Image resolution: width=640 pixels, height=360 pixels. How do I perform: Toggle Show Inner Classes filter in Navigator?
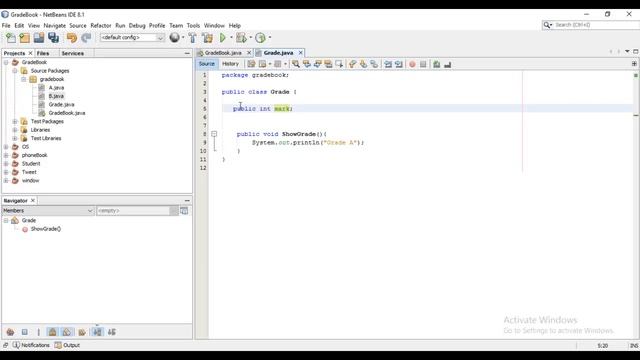67,332
